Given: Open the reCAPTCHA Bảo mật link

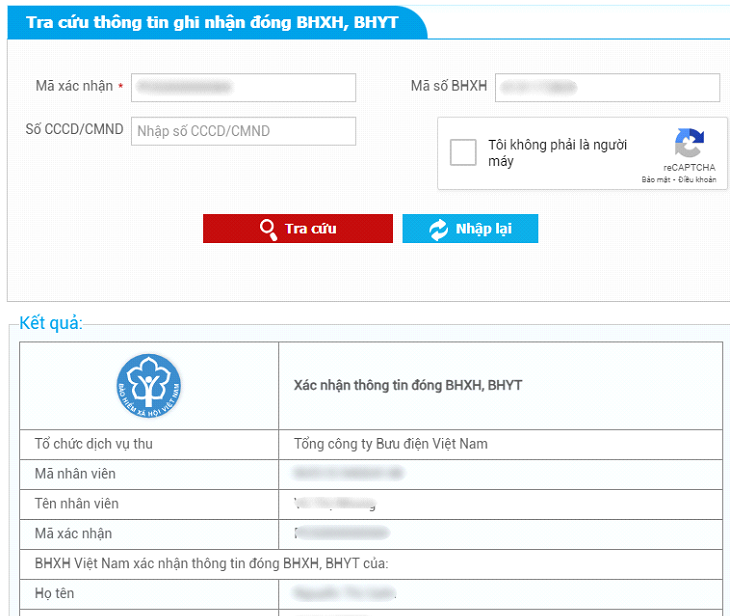Looking at the screenshot, I should (656, 180).
